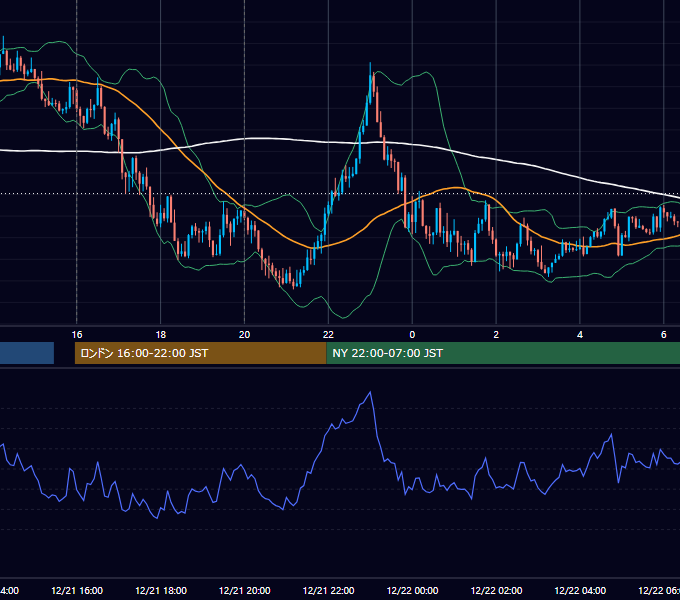Click the 6 hour label on price chart axis
The height and width of the screenshot is (600, 680).
click(664, 335)
